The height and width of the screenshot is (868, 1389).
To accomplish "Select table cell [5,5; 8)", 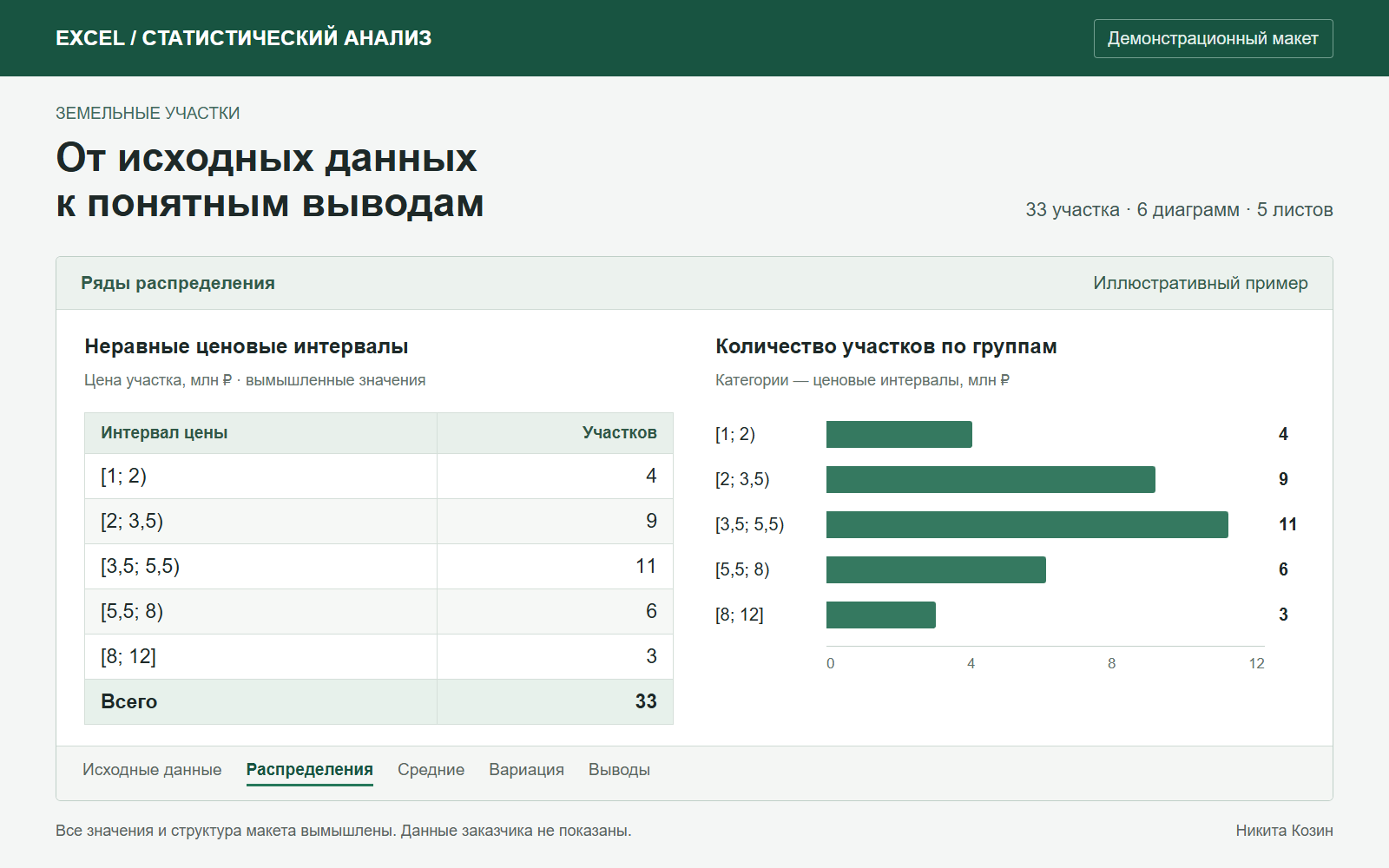I will 260,612.
